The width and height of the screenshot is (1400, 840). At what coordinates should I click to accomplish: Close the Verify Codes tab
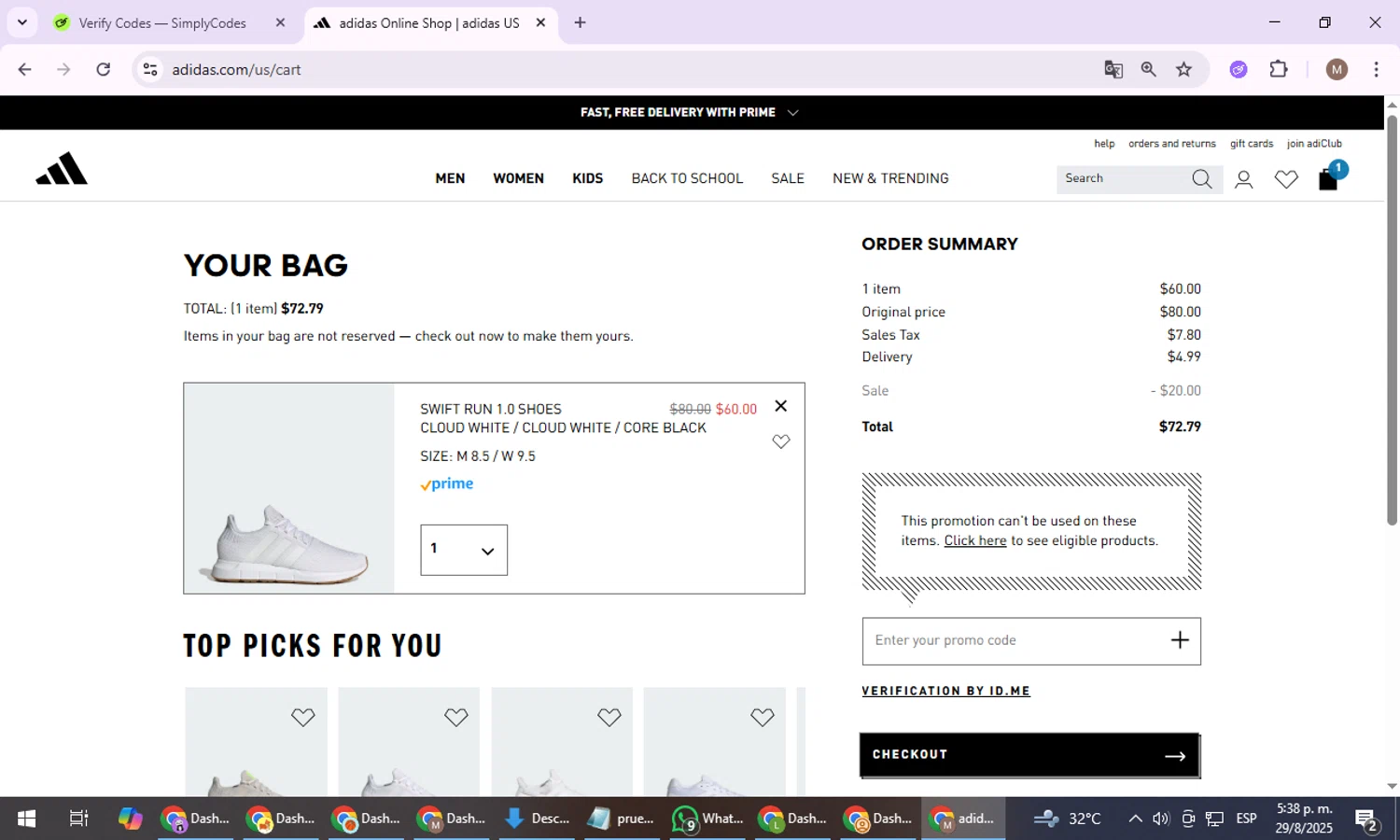[280, 22]
